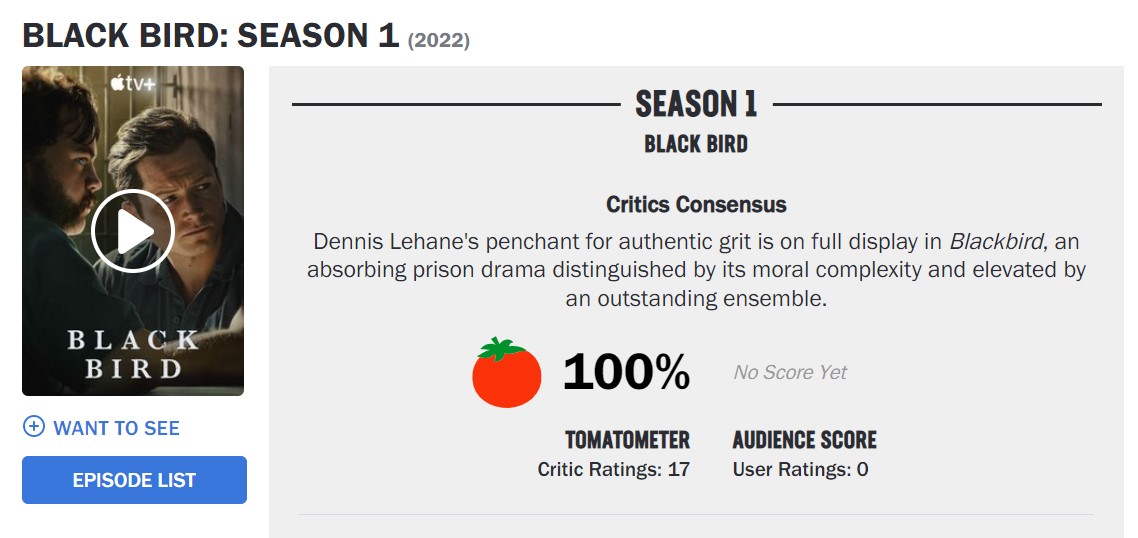Click the BLACK BIRD: SEASON 1 page title

[x=210, y=35]
